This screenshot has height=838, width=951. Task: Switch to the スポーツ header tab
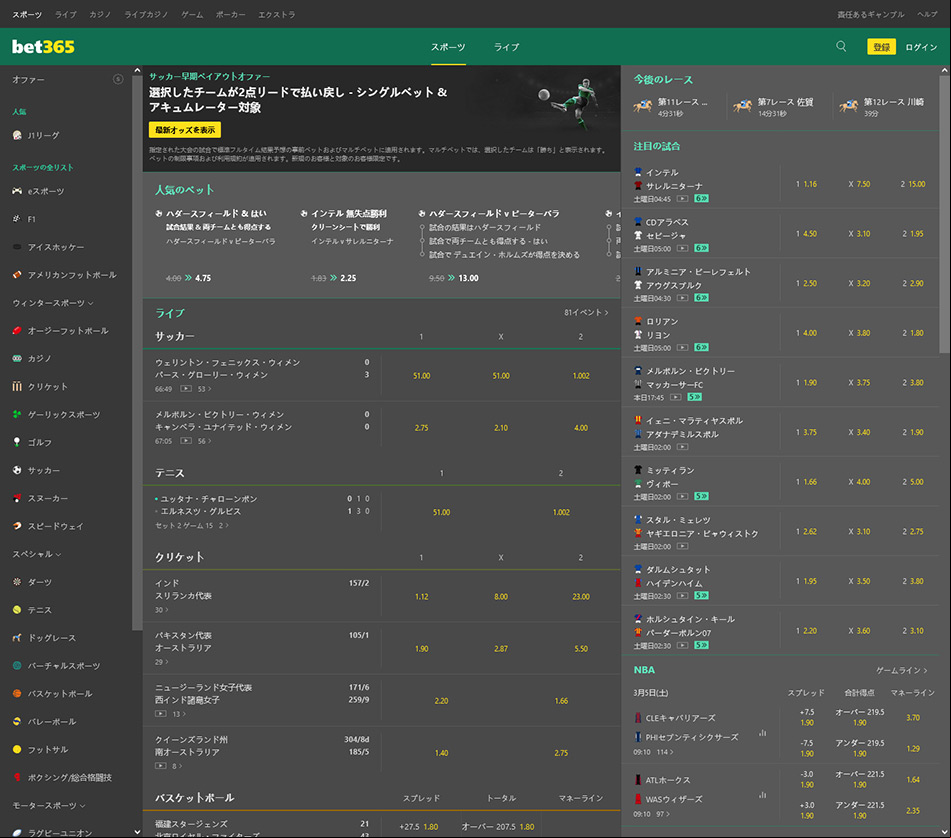point(448,47)
